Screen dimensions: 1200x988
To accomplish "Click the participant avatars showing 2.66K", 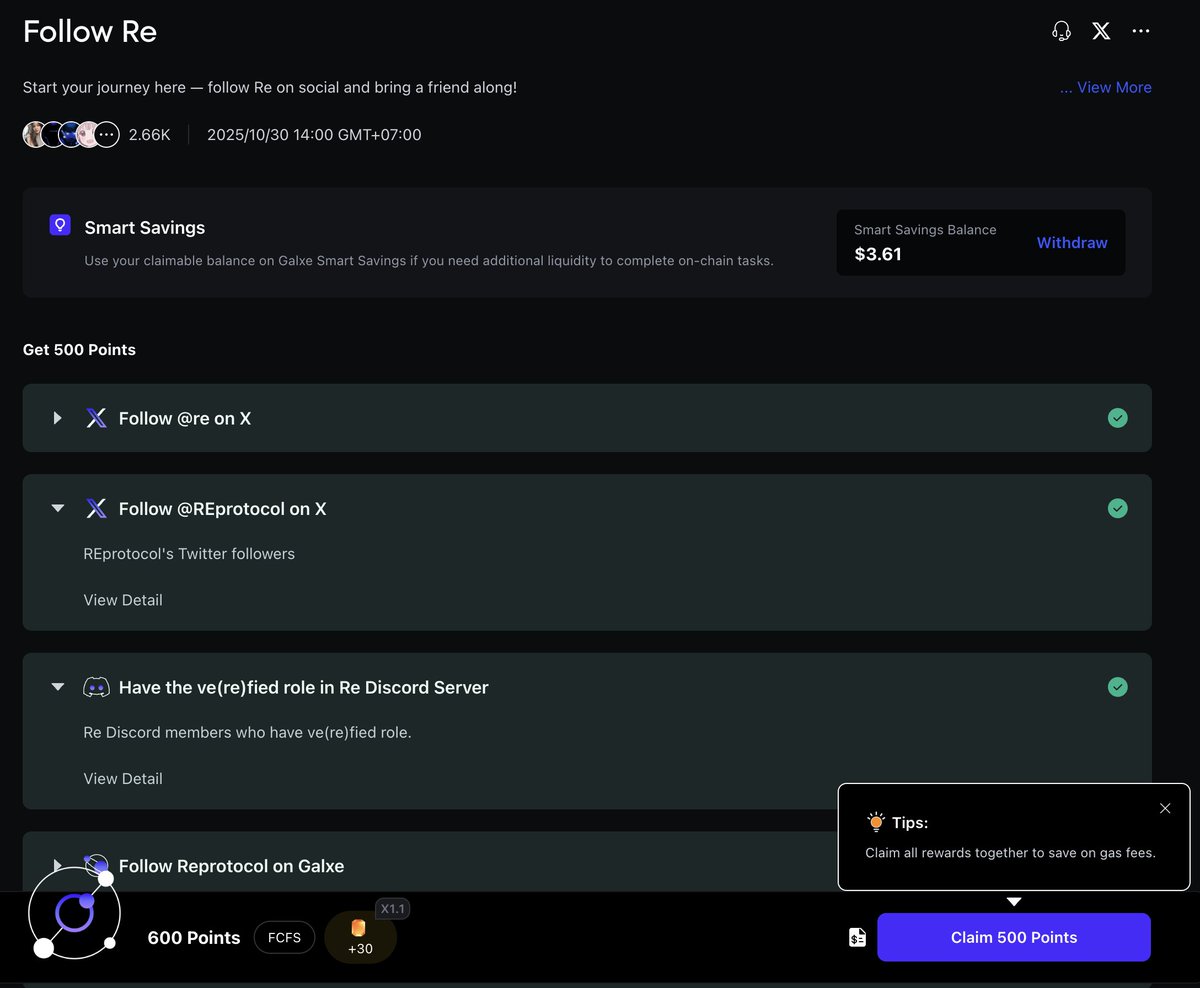I will click(70, 133).
